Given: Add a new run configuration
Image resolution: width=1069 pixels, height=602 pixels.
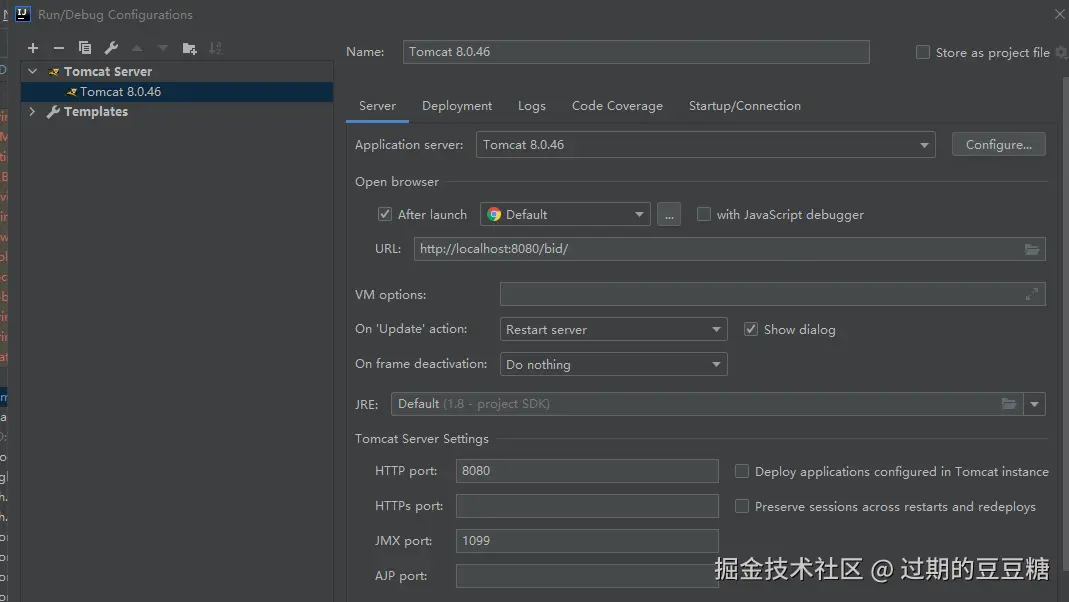Looking at the screenshot, I should point(33,48).
